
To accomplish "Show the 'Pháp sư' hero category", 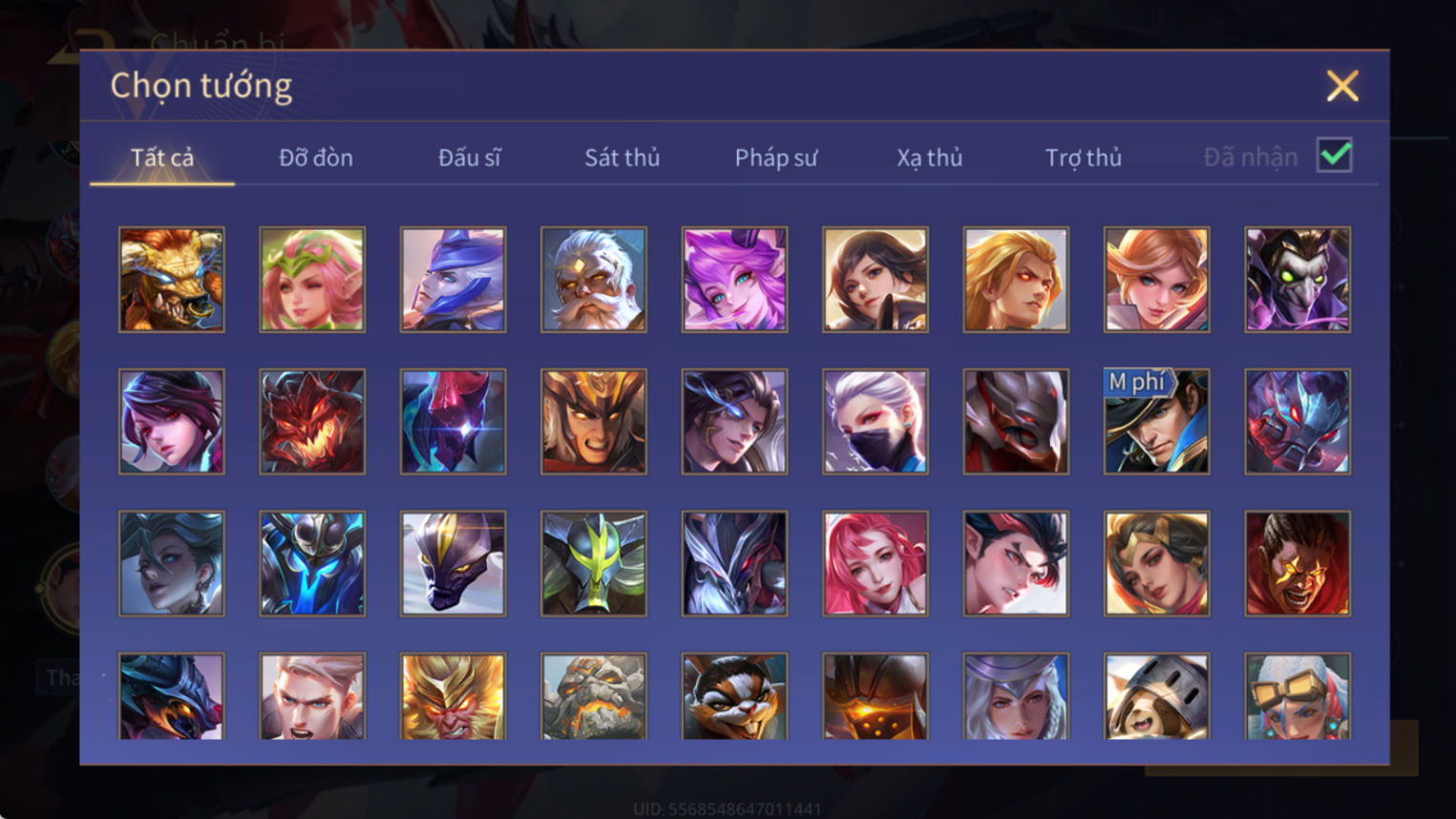I will (x=776, y=157).
